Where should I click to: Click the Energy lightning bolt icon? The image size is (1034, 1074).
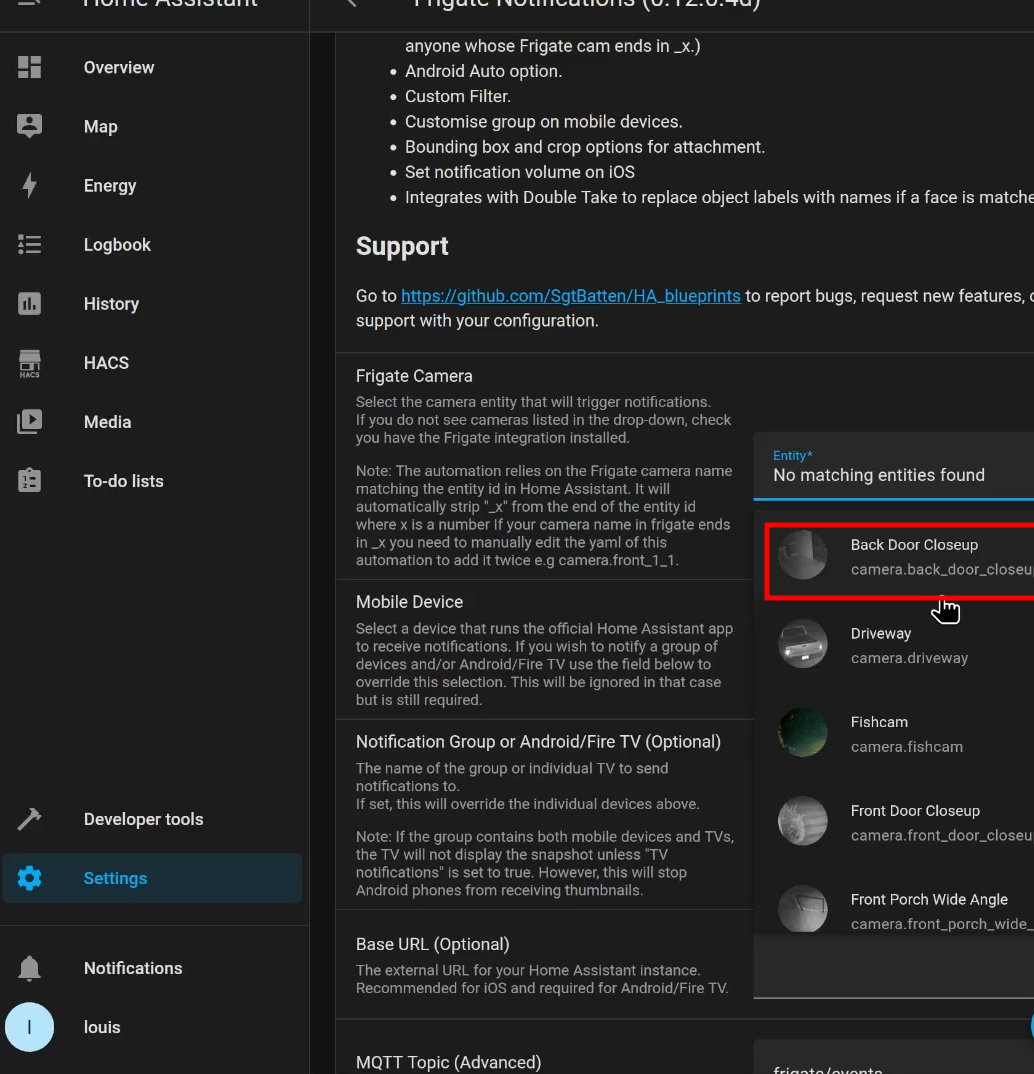pyautogui.click(x=29, y=186)
